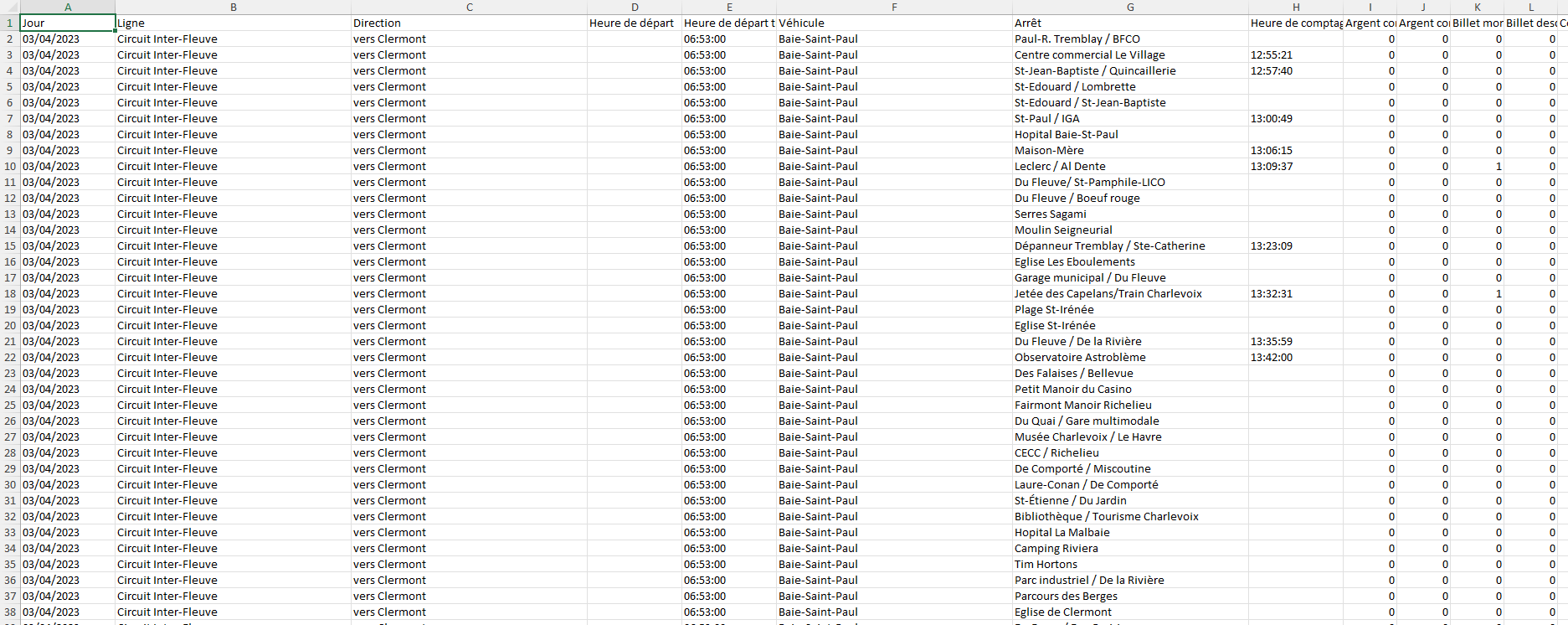Click cell 'Eglise Les Eboulements'

(x=1131, y=261)
